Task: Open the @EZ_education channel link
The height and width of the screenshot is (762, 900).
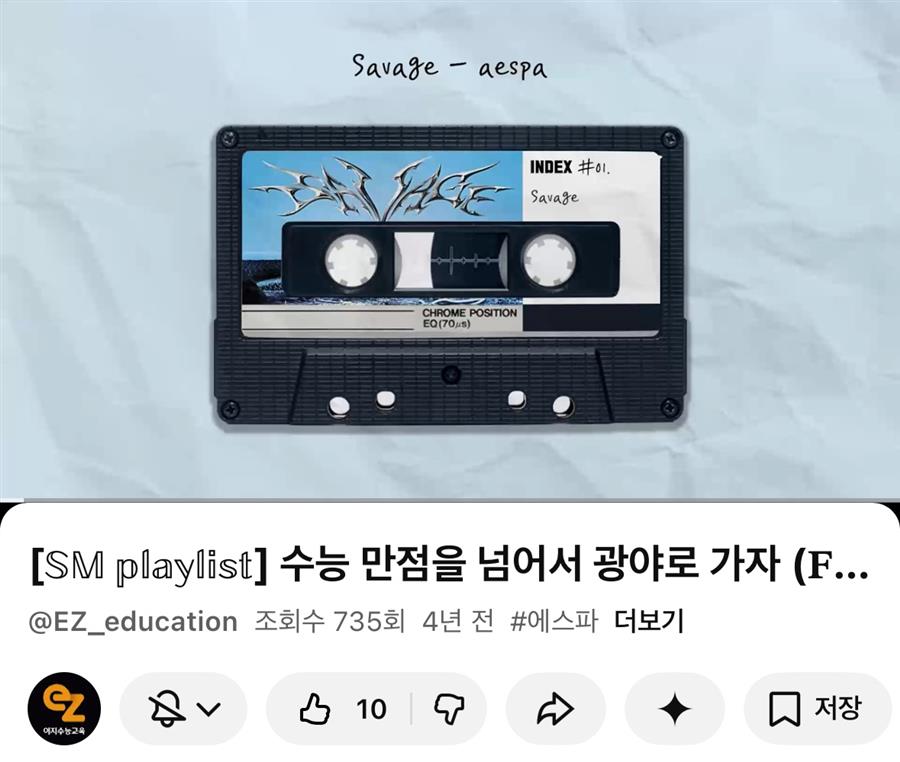Action: (x=133, y=622)
